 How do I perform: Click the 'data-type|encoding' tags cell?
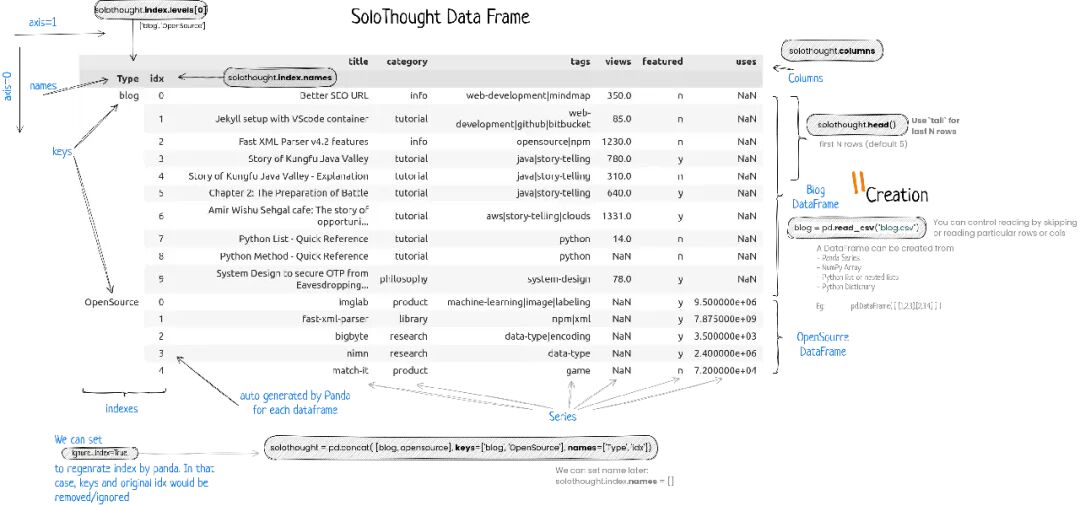pos(548,337)
